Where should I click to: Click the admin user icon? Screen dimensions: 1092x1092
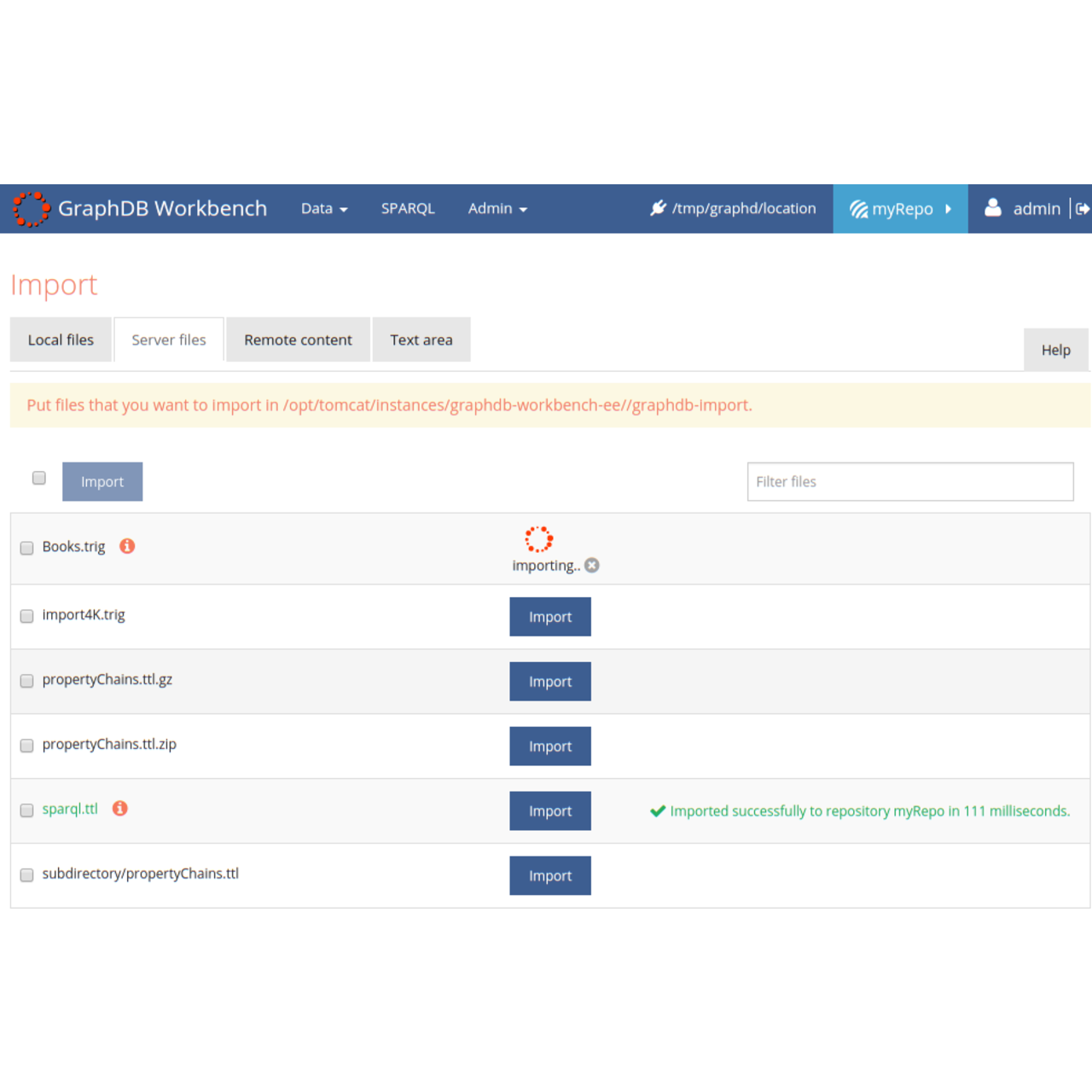(x=993, y=207)
